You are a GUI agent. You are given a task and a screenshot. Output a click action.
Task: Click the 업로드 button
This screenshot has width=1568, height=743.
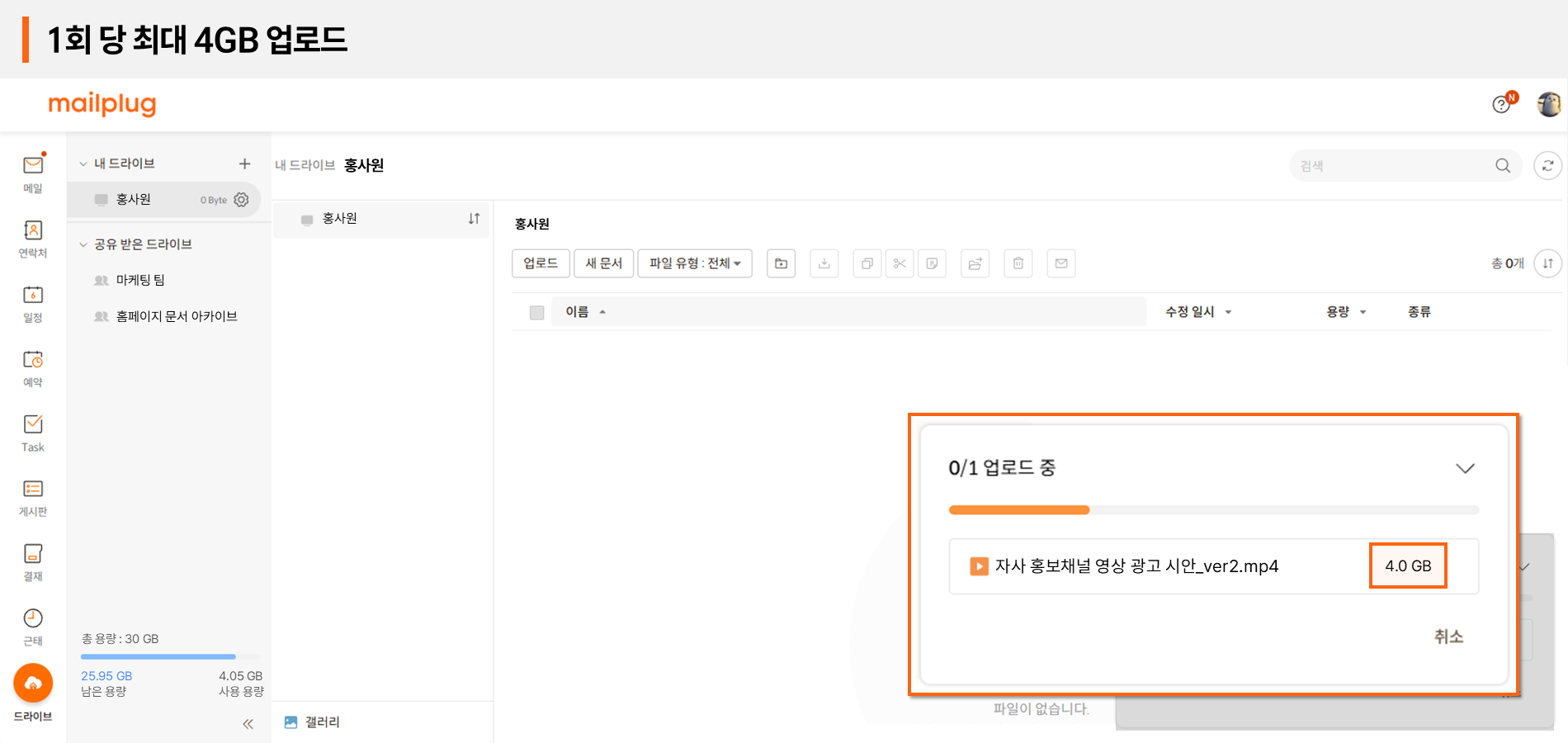[541, 263]
